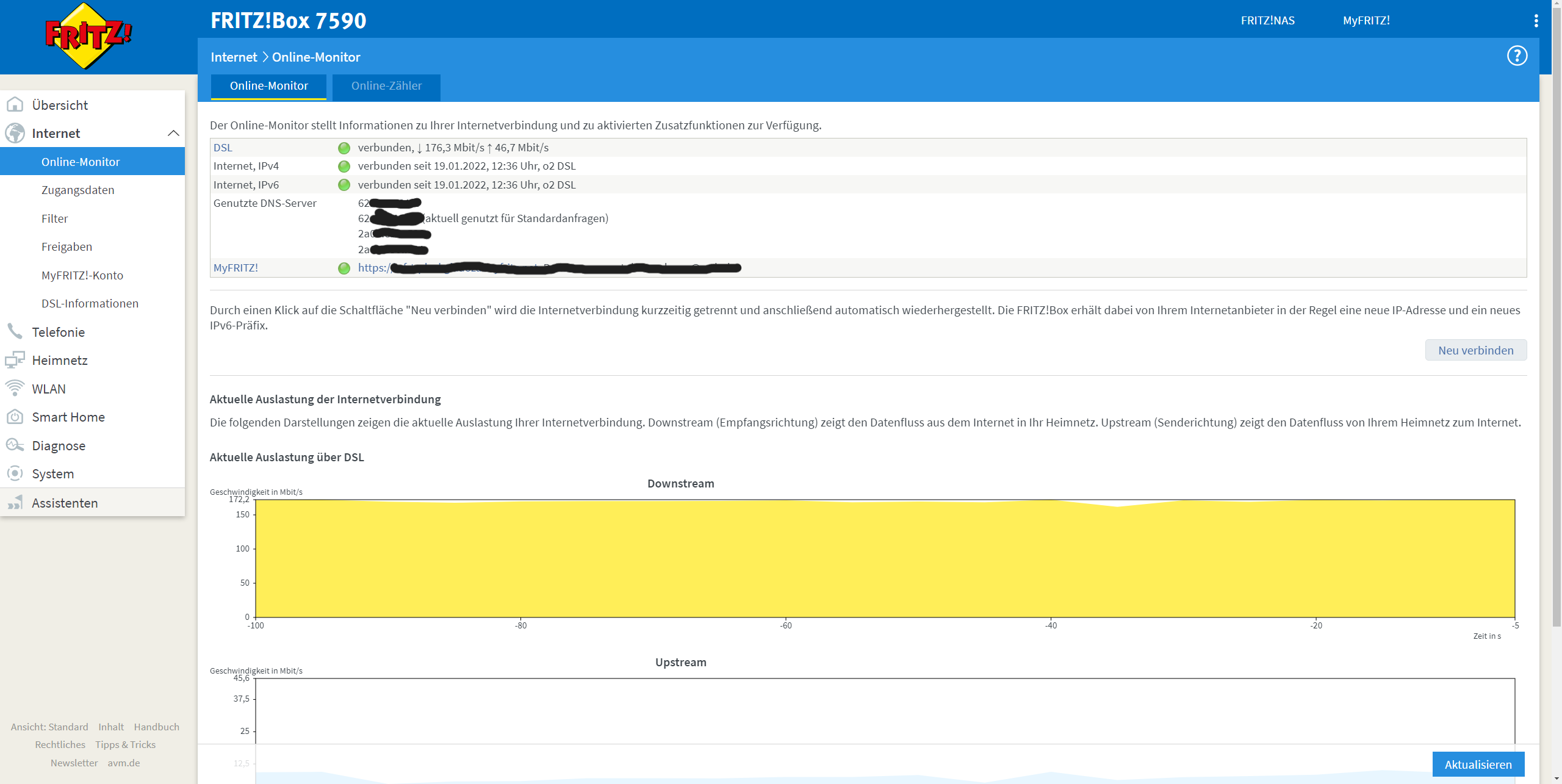
Task: Click the Heimnetz network icon
Action: 15,360
